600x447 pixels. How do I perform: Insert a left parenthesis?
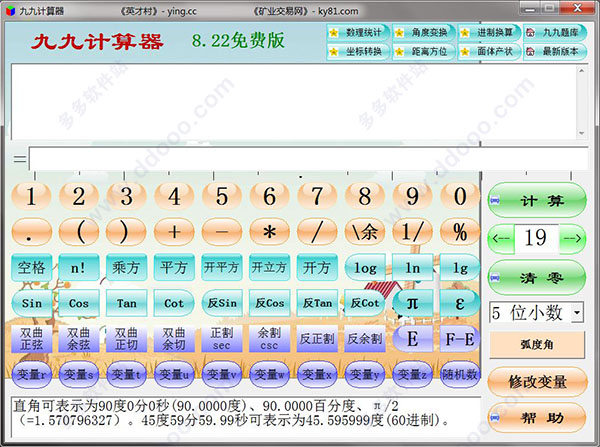[x=79, y=232]
